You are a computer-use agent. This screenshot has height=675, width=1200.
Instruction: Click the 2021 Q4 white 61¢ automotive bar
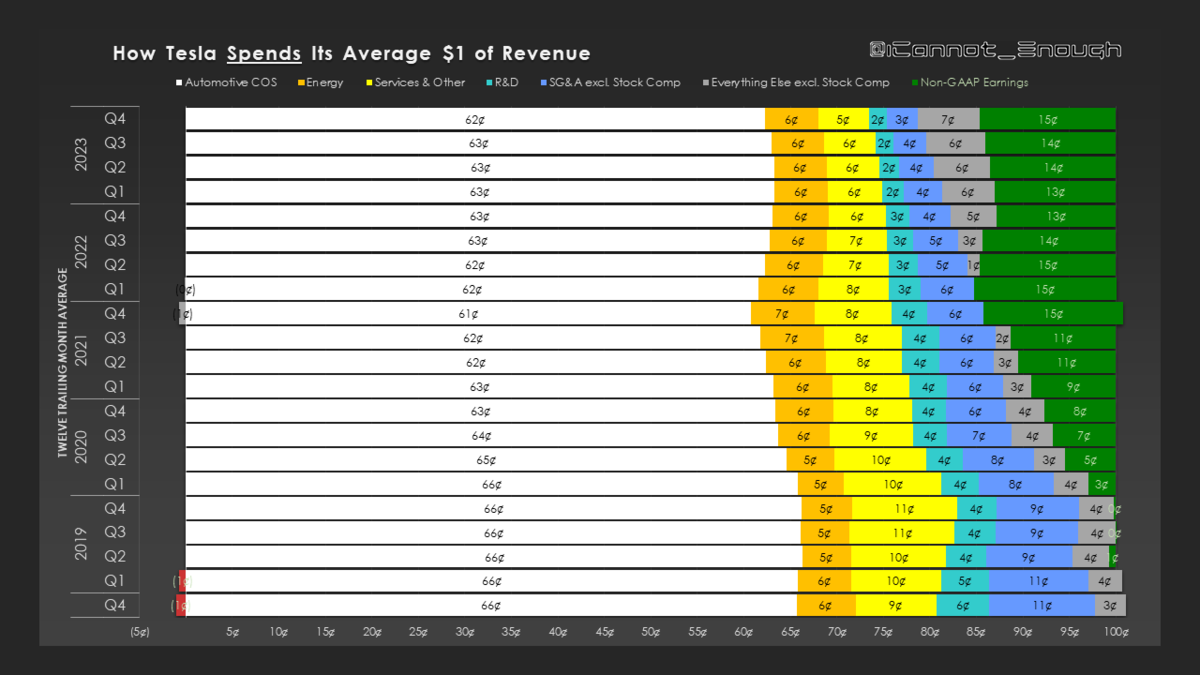468,314
